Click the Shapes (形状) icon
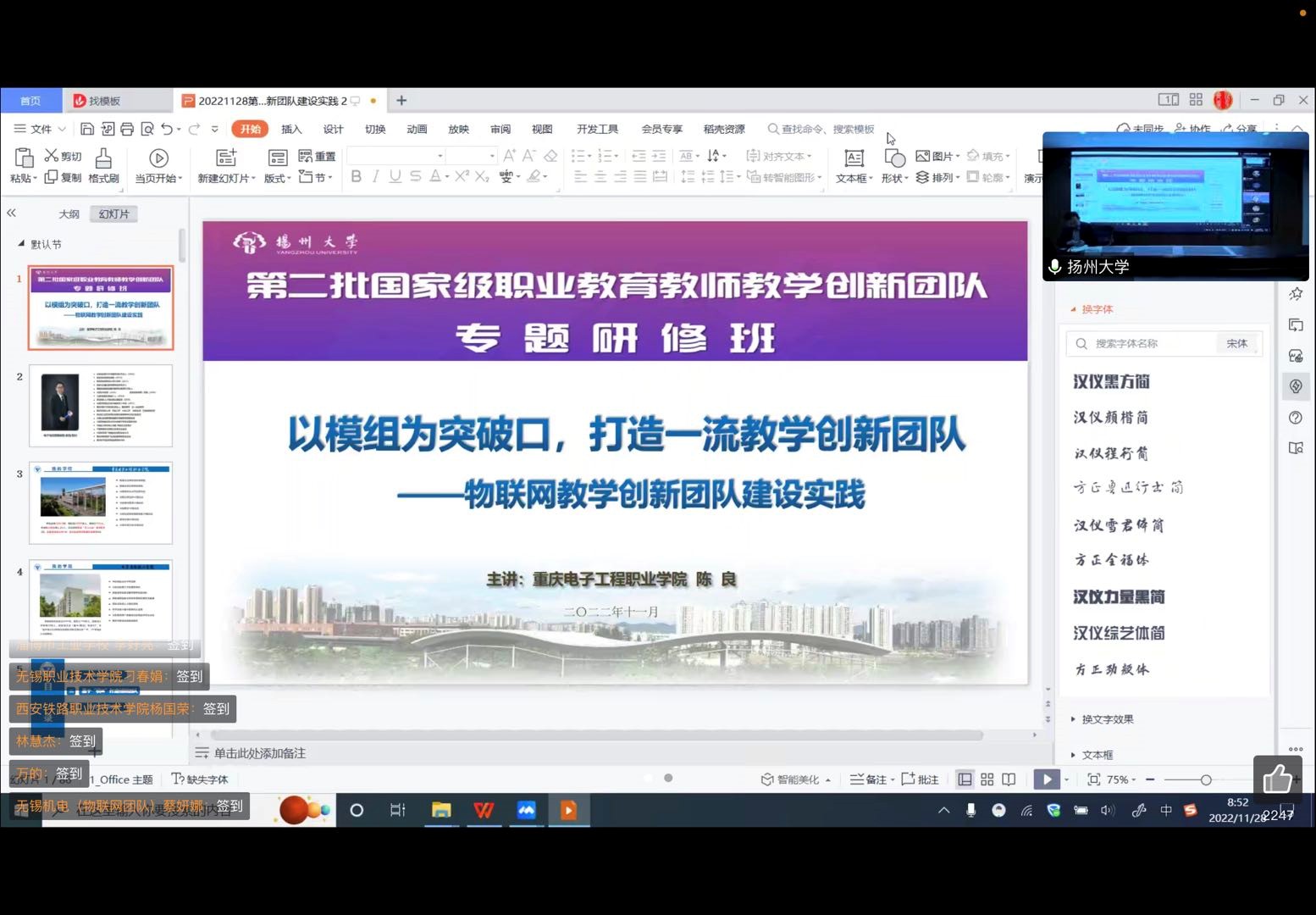The width and height of the screenshot is (1316, 915). (x=894, y=158)
